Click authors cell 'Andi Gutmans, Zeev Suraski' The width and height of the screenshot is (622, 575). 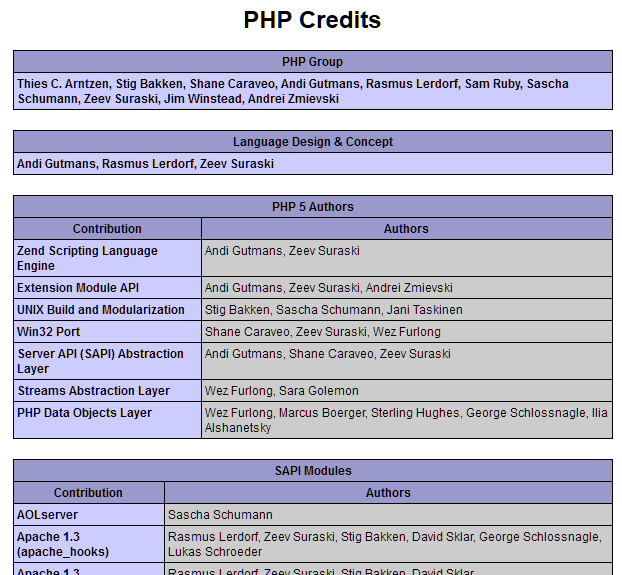[x=407, y=258]
